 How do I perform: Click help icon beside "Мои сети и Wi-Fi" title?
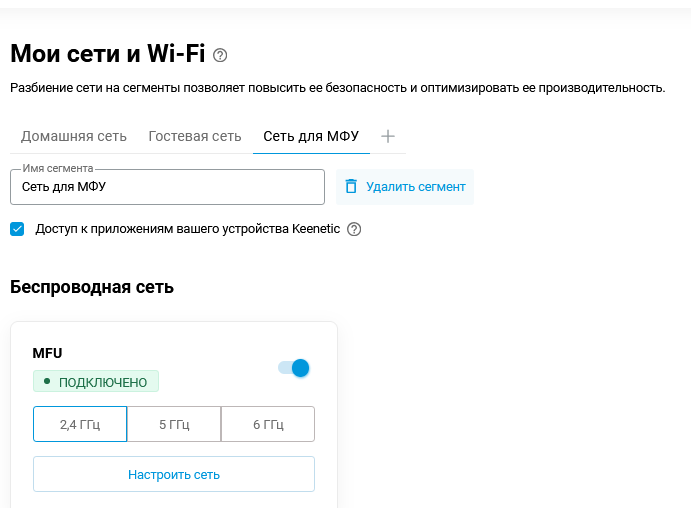tap(221, 56)
